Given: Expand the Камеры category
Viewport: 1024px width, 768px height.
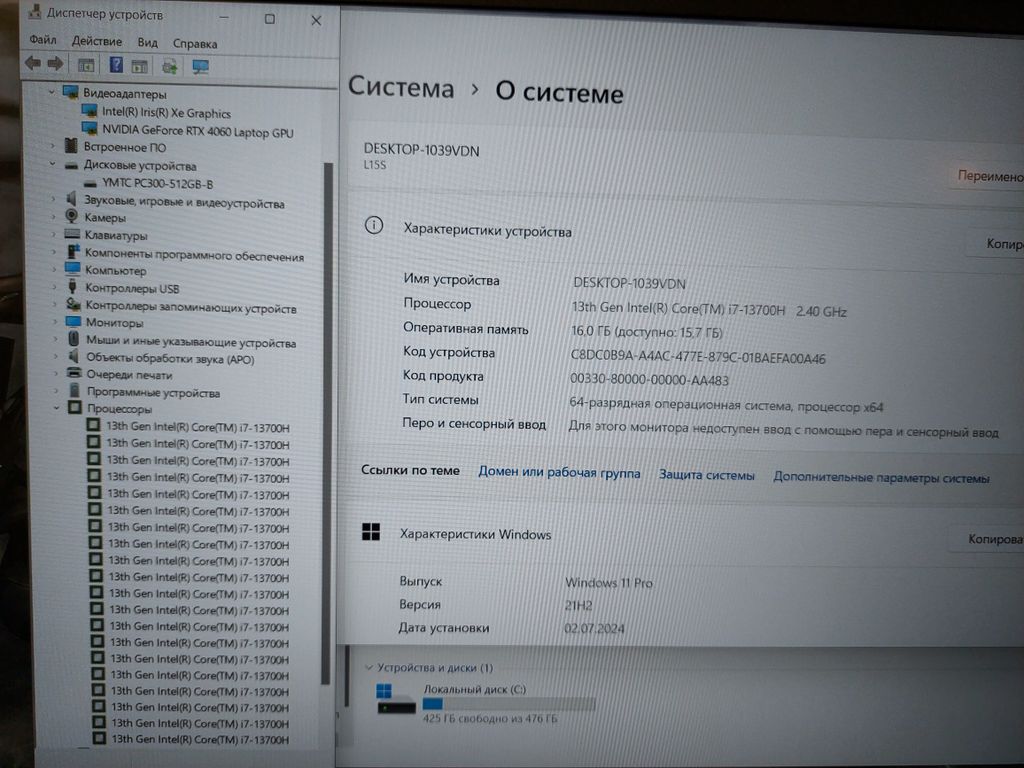Looking at the screenshot, I should pyautogui.click(x=54, y=216).
